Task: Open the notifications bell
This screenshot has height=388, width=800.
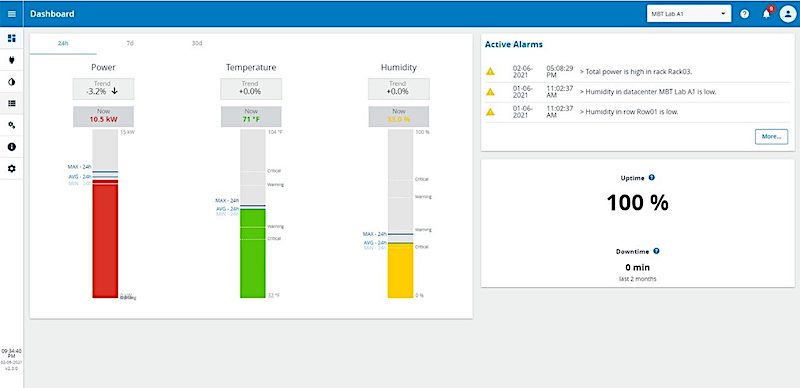Action: 766,14
